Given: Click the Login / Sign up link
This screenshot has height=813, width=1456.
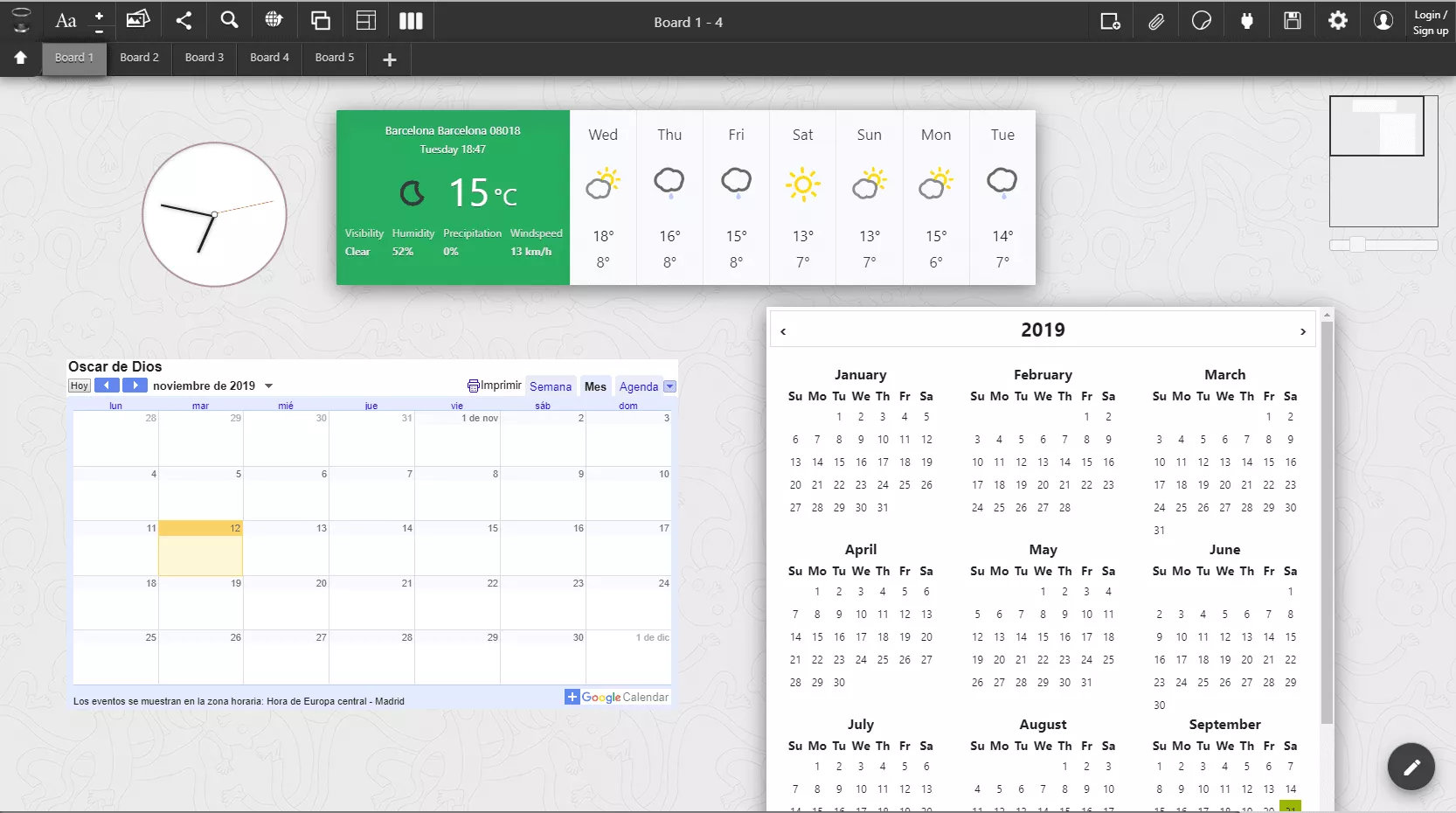Looking at the screenshot, I should 1430,22.
